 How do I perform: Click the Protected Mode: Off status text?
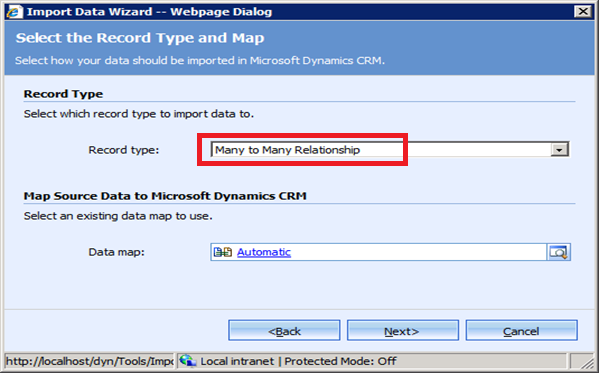tap(340, 361)
